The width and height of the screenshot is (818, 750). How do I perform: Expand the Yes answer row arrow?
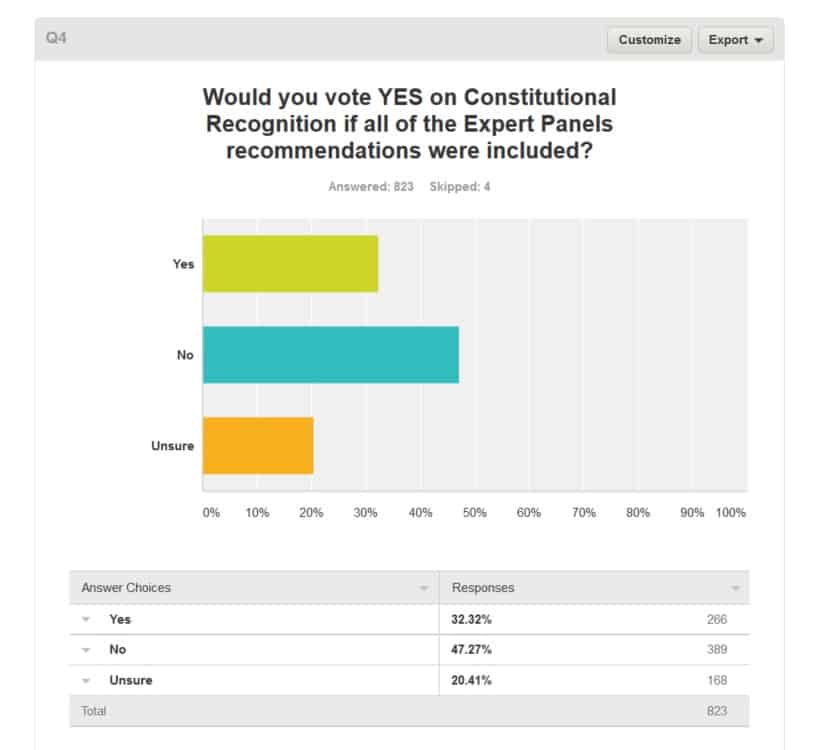point(86,620)
